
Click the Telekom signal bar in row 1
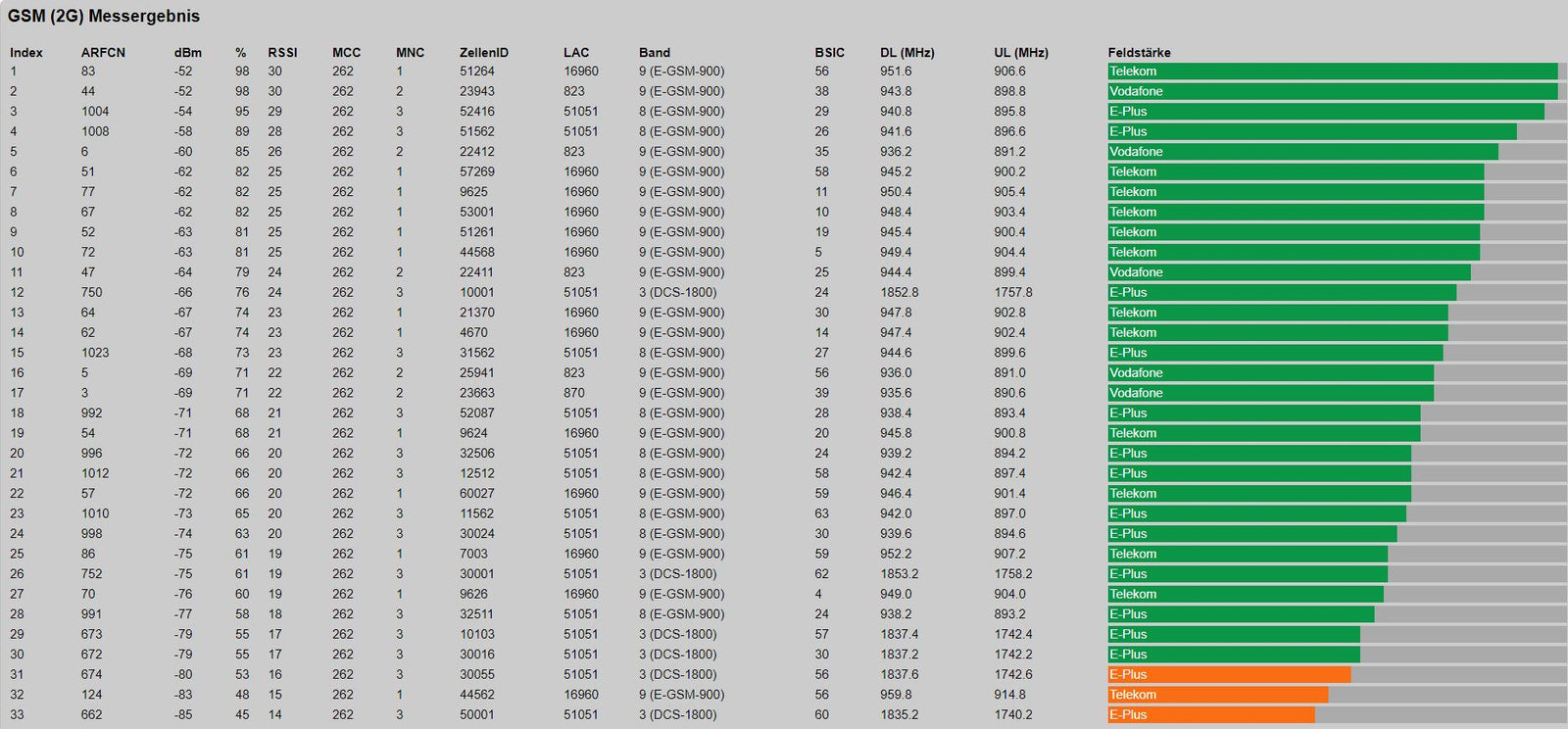(x=1332, y=72)
